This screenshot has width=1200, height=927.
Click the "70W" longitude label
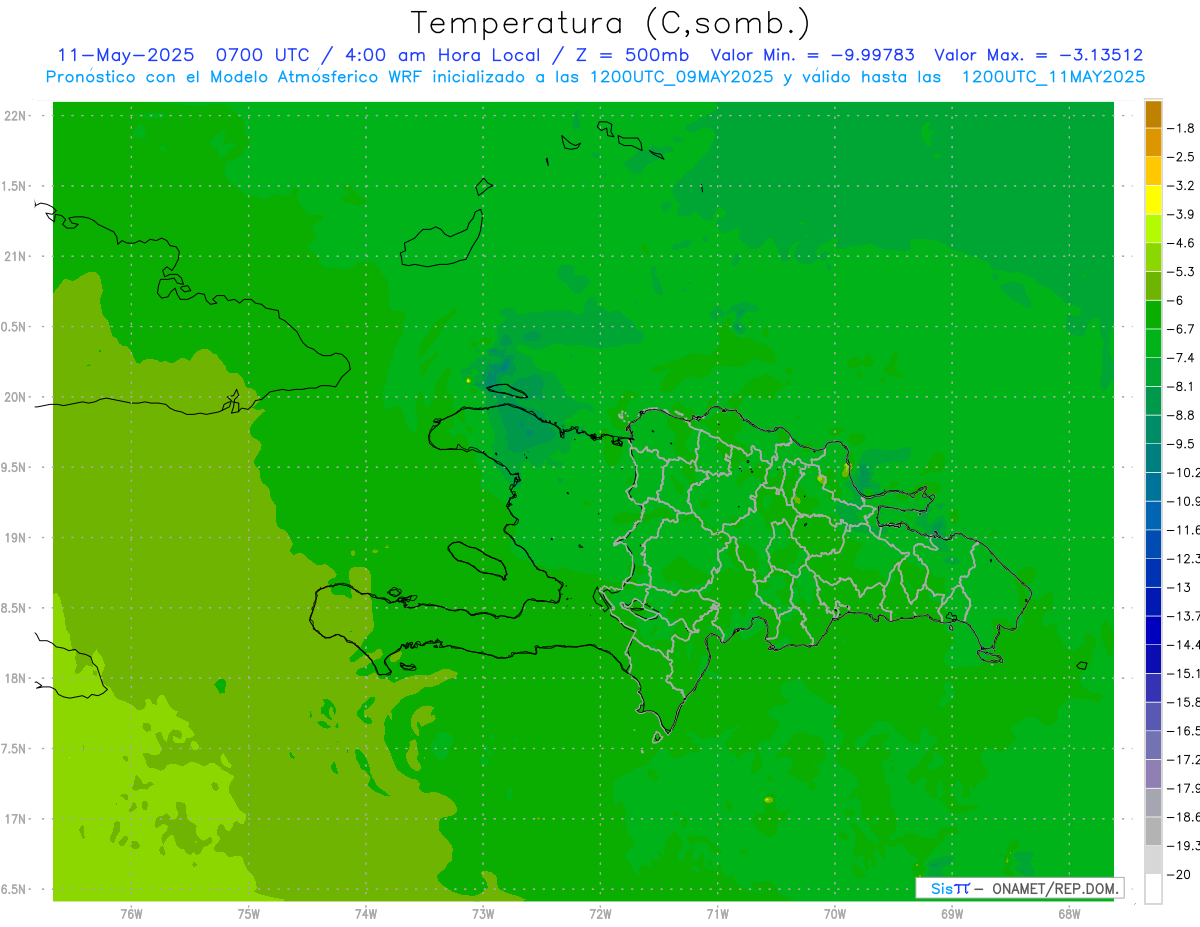(x=834, y=913)
